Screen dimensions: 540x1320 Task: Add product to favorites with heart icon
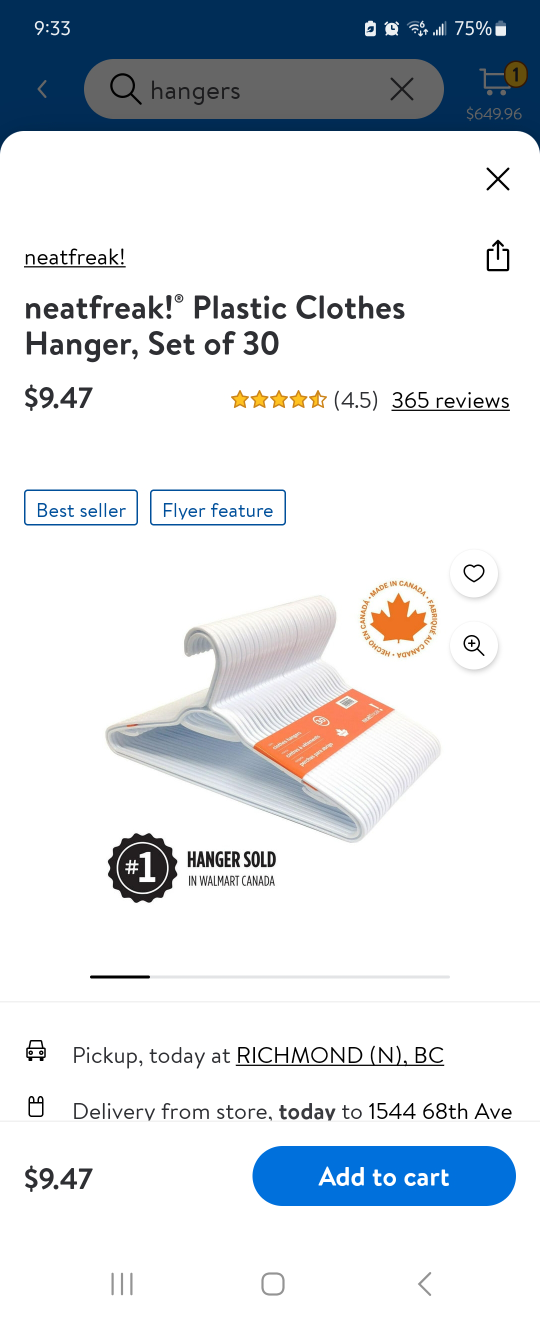474,574
